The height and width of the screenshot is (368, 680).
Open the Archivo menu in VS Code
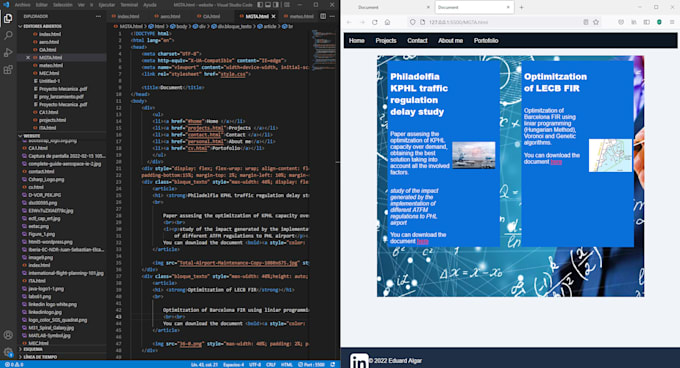[x=23, y=5]
